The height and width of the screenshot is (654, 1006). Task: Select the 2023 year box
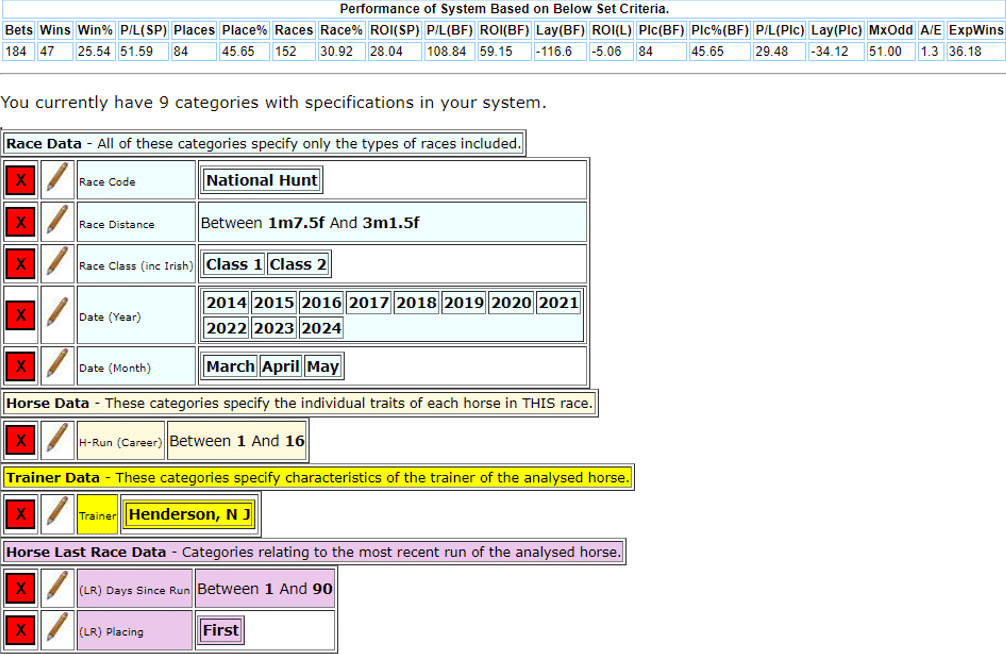[274, 329]
